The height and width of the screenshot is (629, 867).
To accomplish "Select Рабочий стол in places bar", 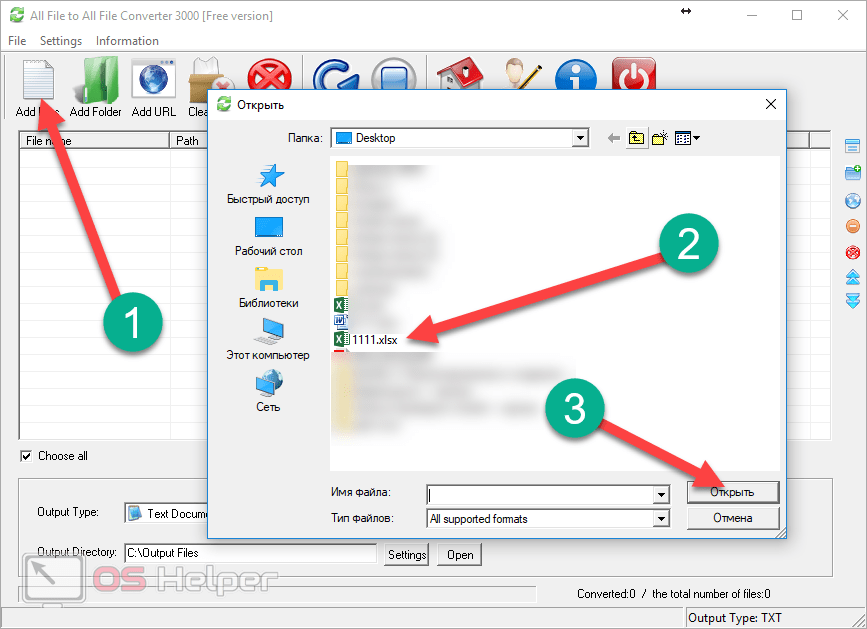I will pyautogui.click(x=268, y=237).
